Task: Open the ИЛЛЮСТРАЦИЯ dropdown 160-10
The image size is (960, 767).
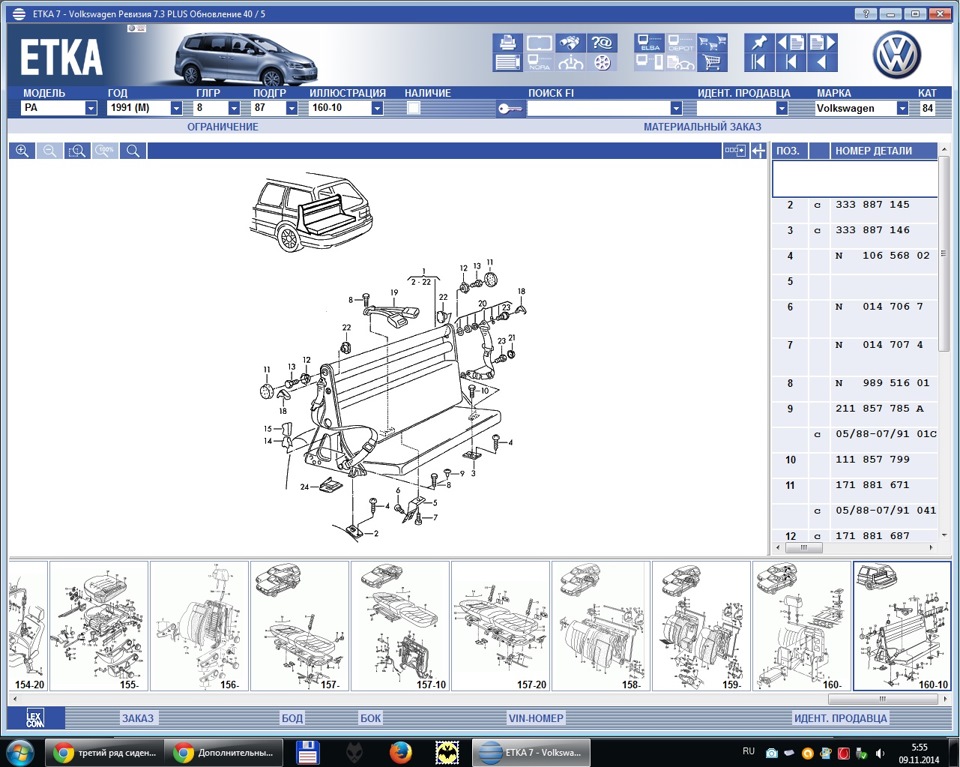Action: (x=377, y=108)
